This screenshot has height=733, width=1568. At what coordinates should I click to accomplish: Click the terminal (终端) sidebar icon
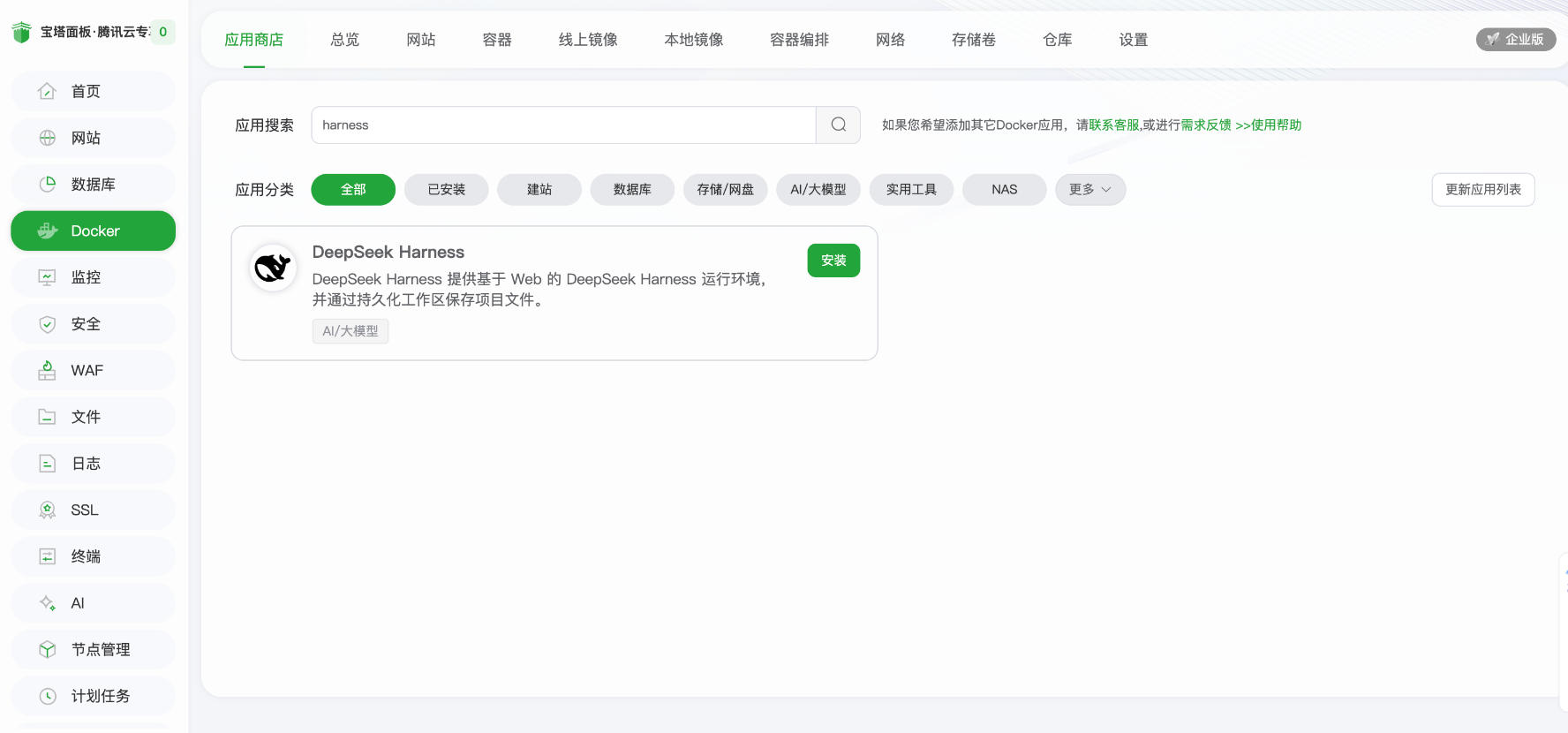click(x=48, y=556)
